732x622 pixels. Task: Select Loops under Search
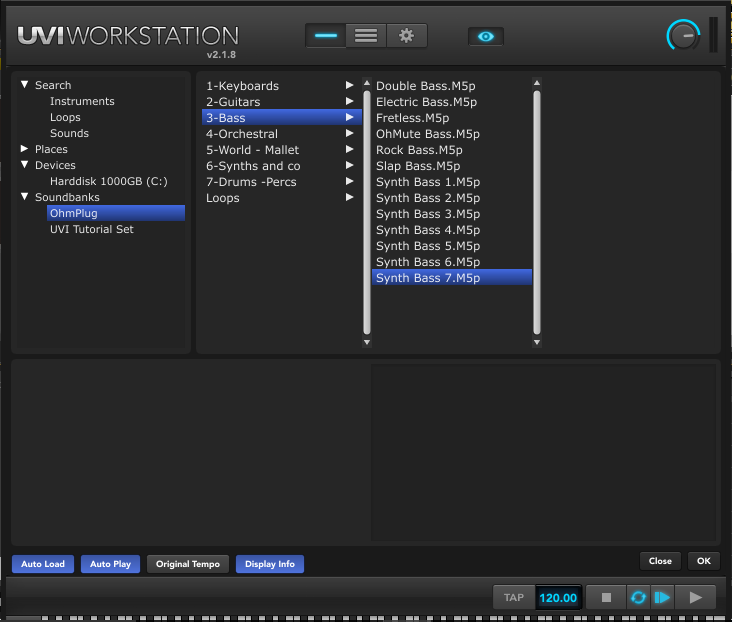point(65,117)
